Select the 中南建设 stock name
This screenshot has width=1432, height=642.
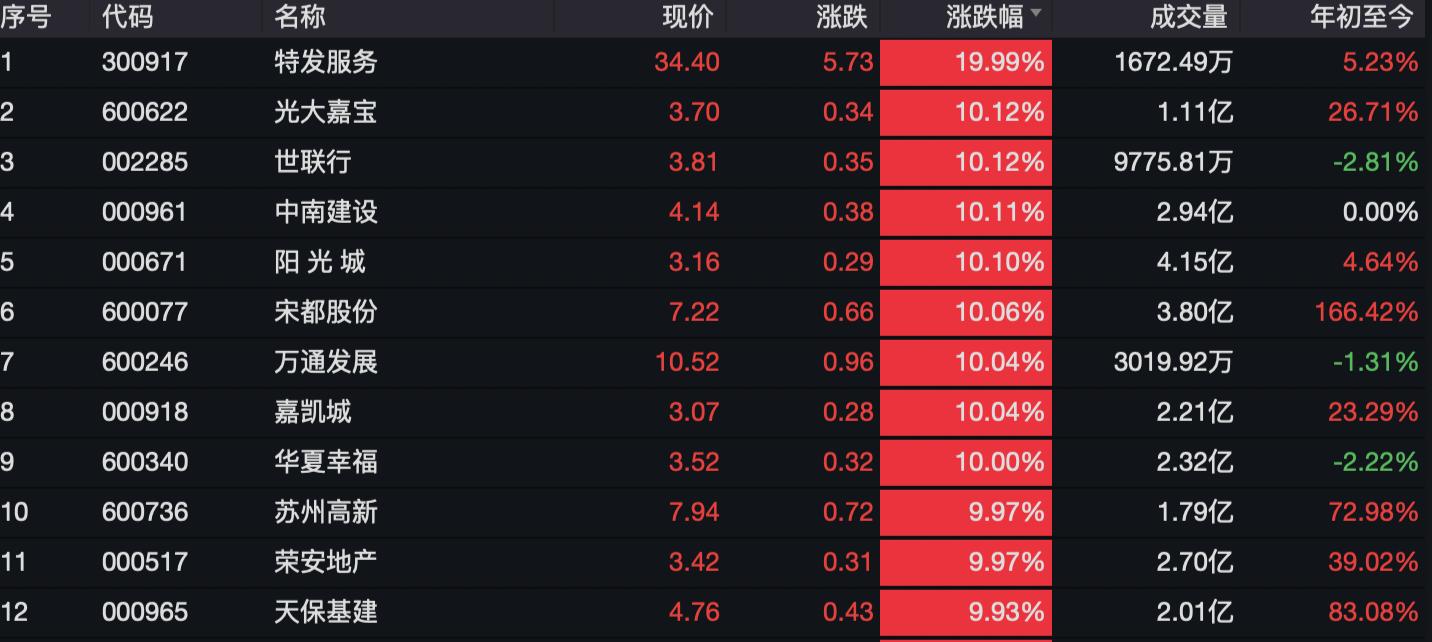coord(326,212)
